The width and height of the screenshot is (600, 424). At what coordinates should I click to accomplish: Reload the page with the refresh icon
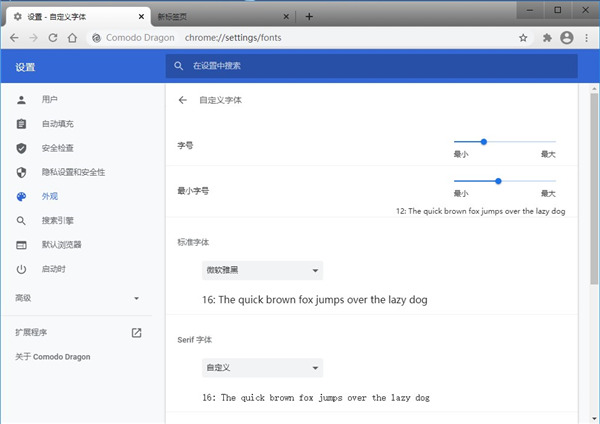(52, 38)
